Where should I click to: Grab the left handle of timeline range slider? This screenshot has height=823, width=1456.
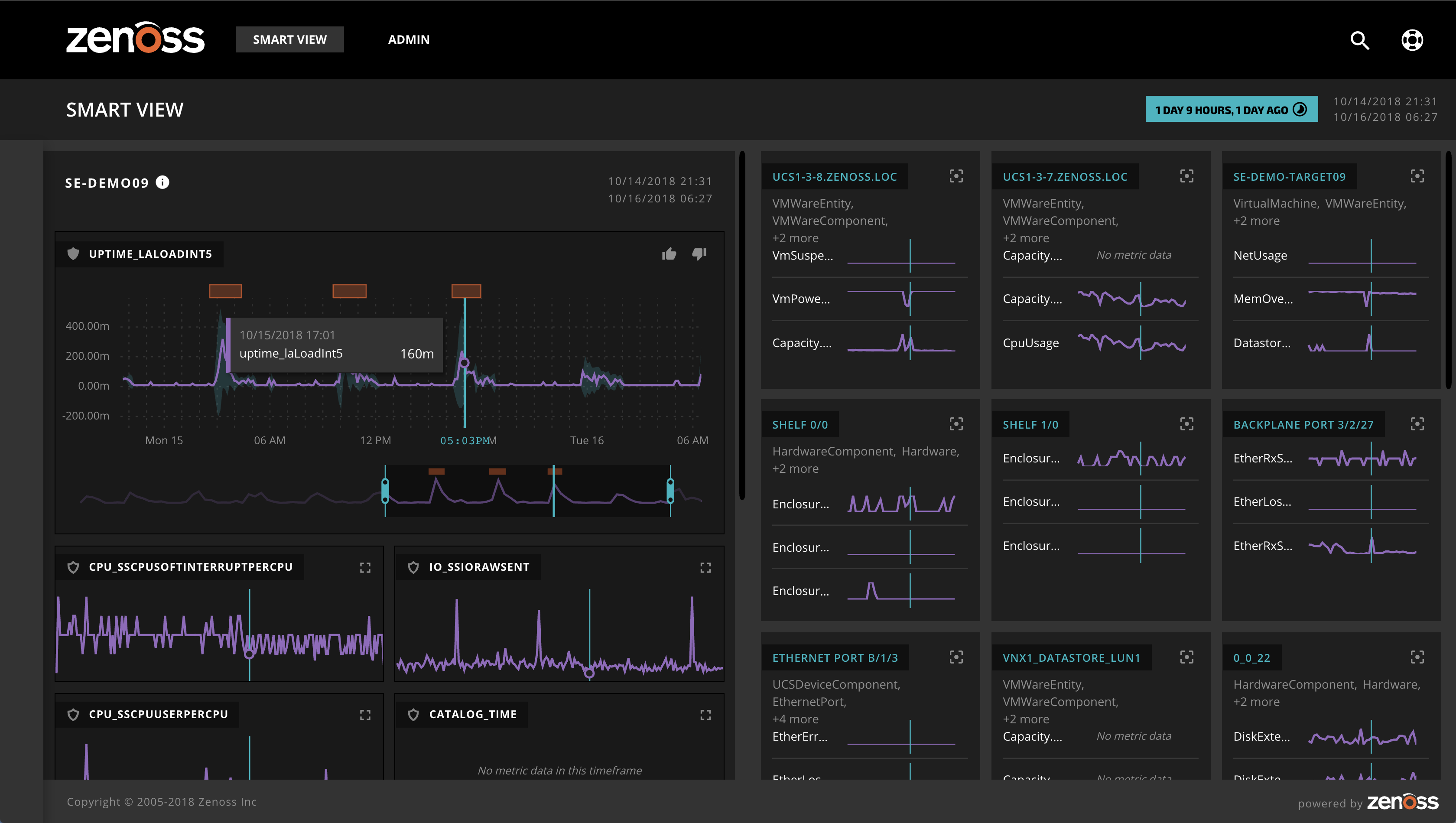[x=385, y=490]
